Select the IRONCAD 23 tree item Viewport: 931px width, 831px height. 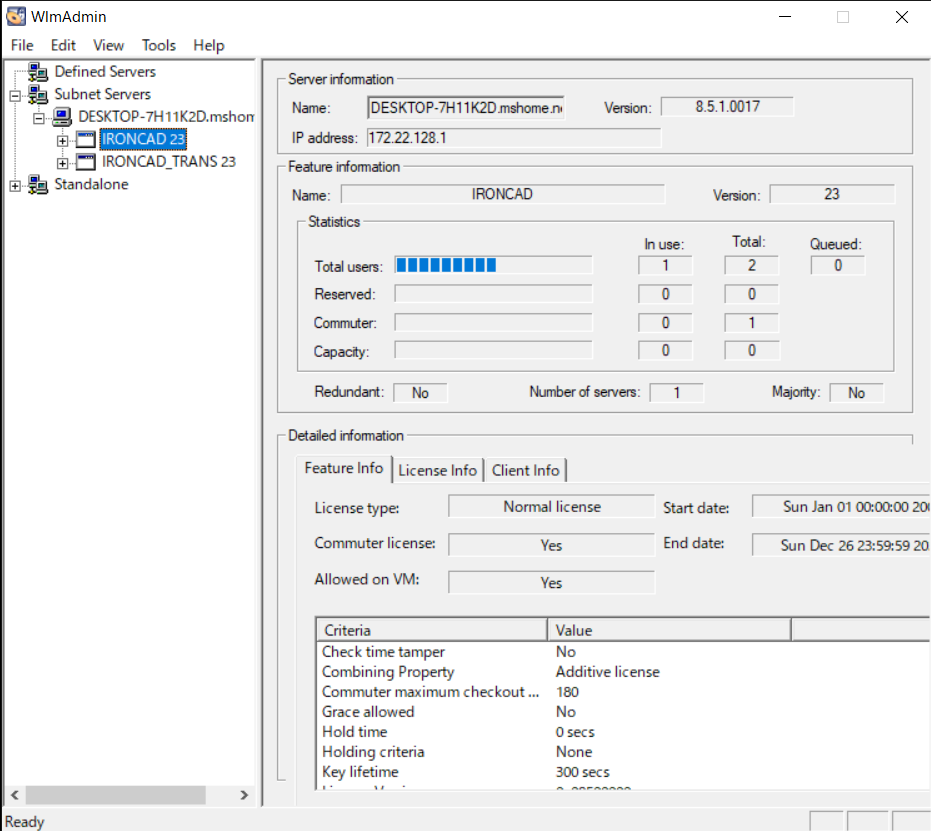(143, 139)
